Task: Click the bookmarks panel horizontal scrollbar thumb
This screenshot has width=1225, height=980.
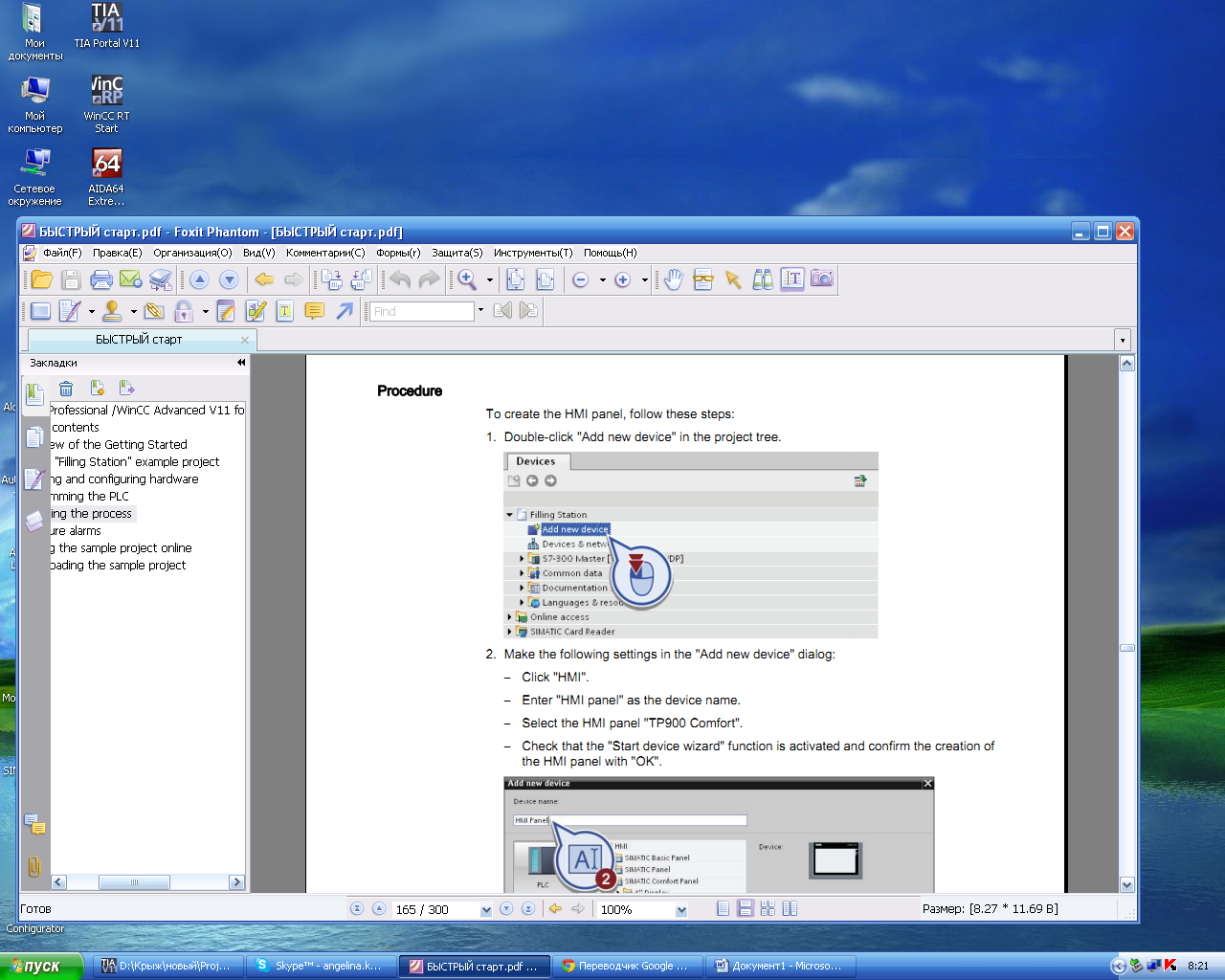Action: tap(134, 882)
